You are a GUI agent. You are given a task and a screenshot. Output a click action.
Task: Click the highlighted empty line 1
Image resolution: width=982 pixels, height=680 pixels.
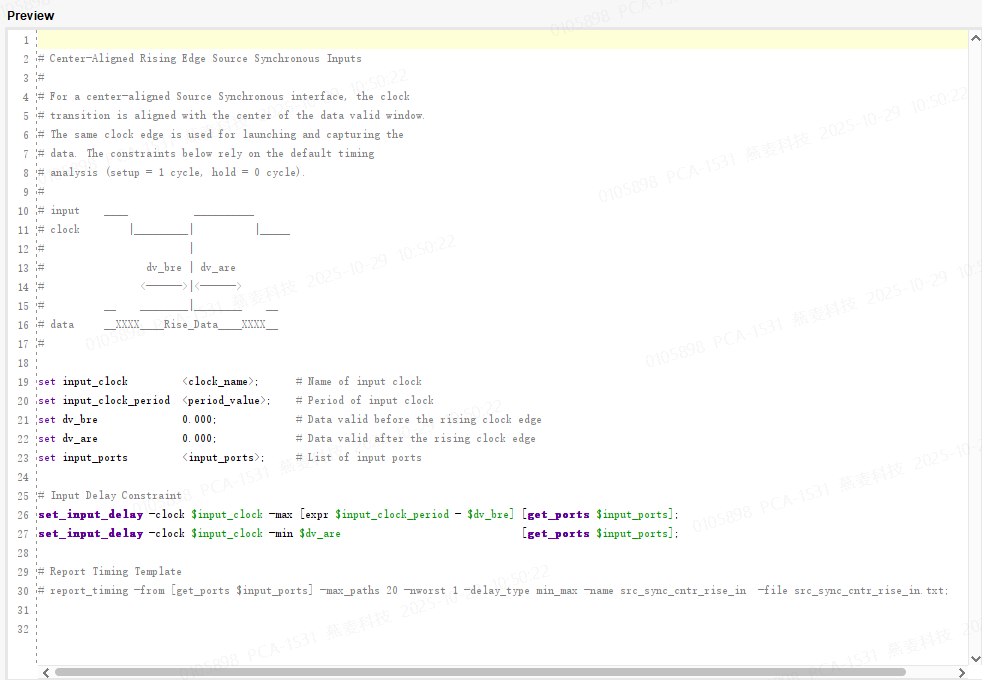(502, 39)
